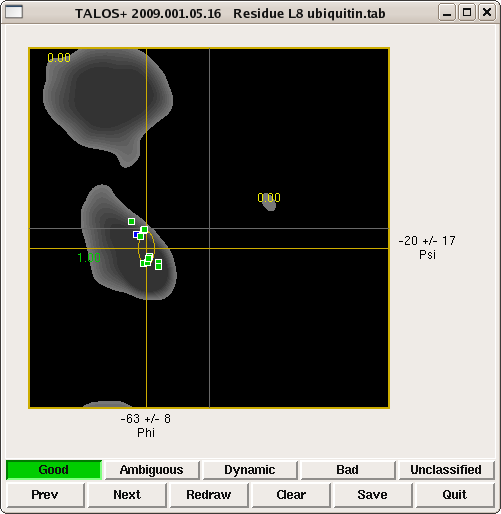Select the blue database match square
501x514 pixels.
(x=136, y=235)
